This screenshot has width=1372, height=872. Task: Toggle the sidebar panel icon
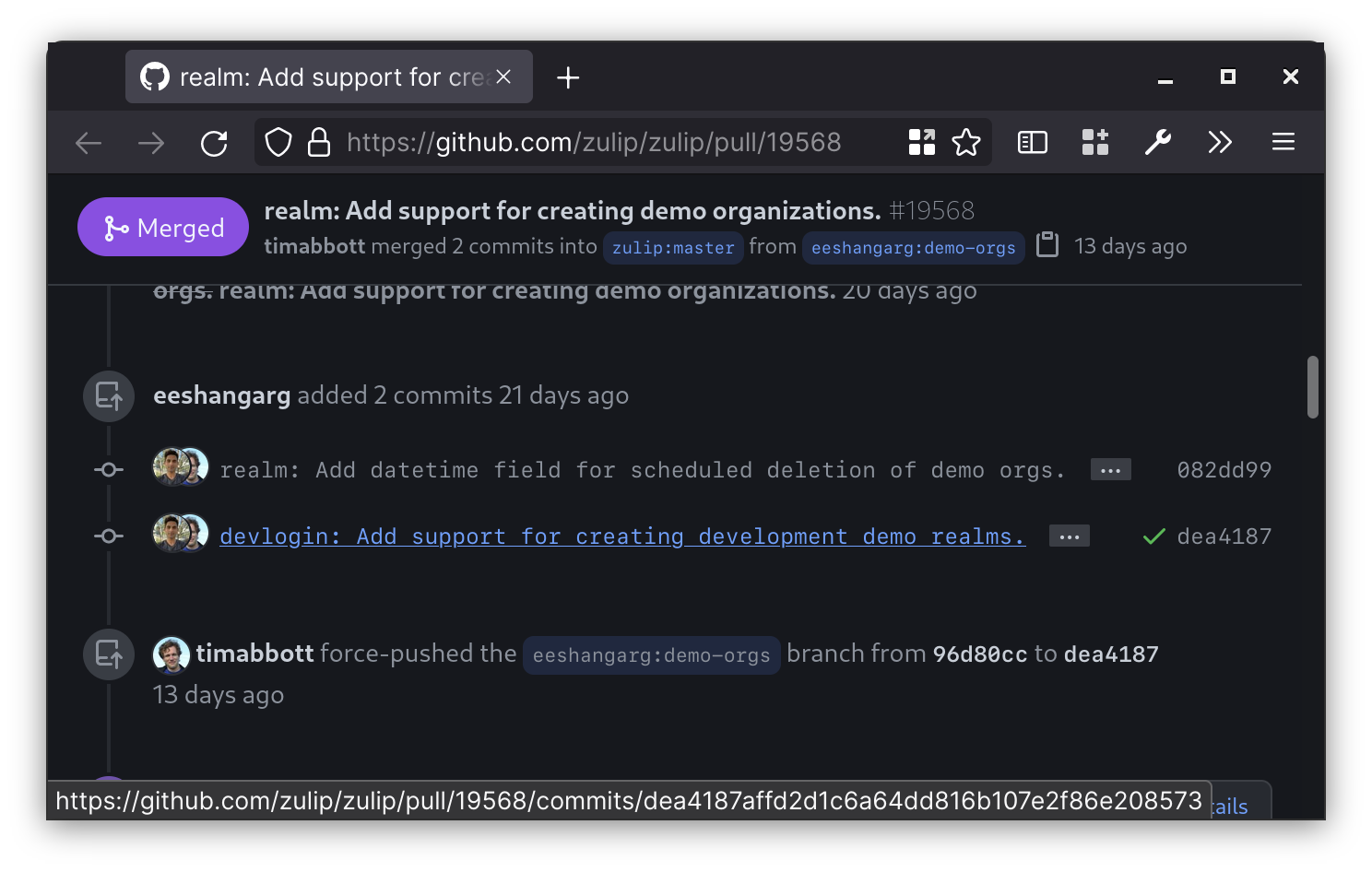pos(1033,142)
